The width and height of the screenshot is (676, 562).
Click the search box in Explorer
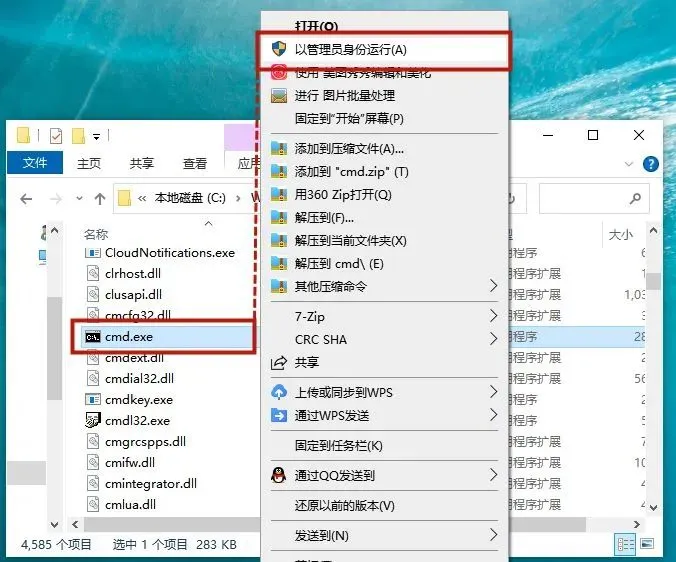tap(594, 198)
